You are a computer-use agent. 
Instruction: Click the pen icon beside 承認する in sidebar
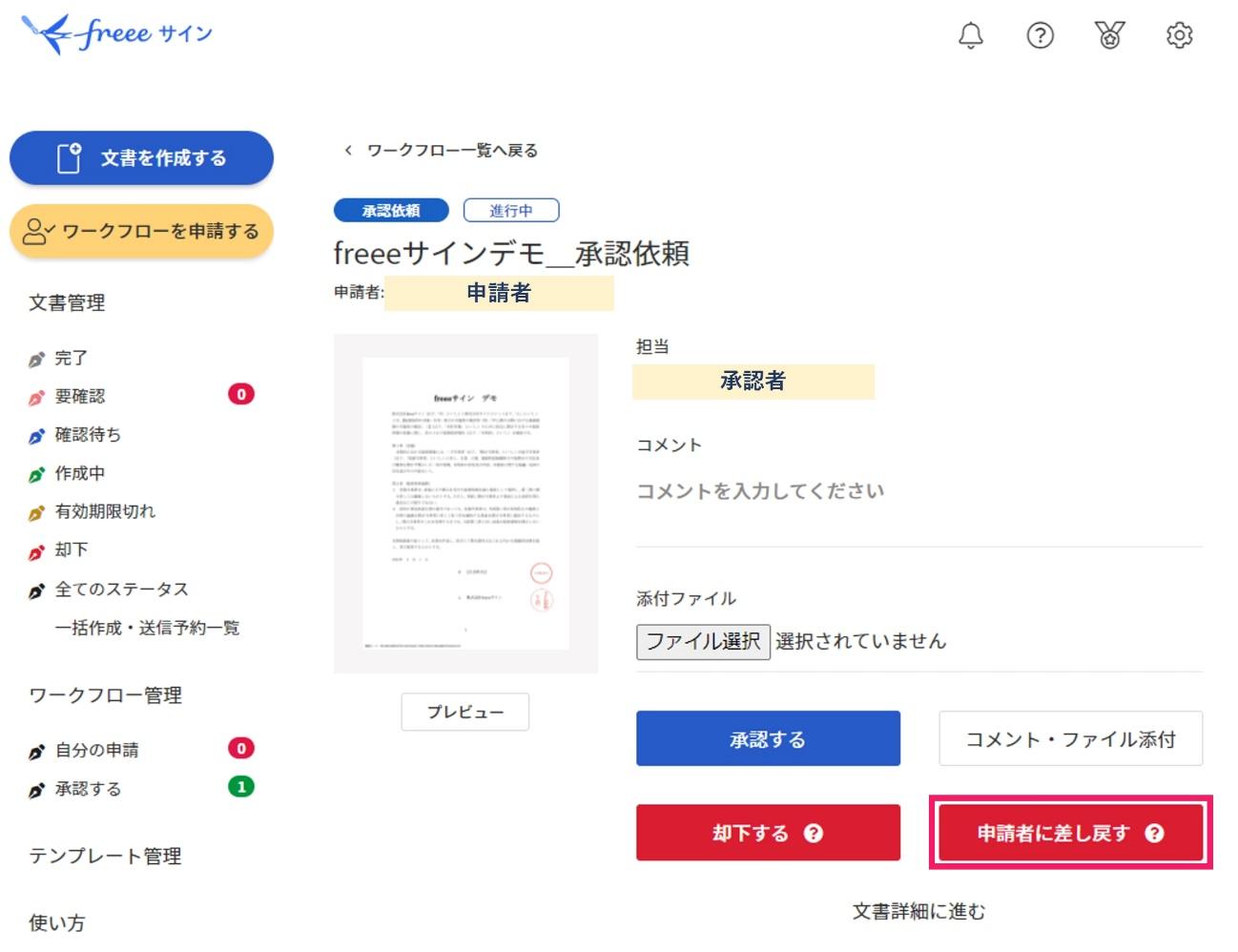click(x=36, y=790)
